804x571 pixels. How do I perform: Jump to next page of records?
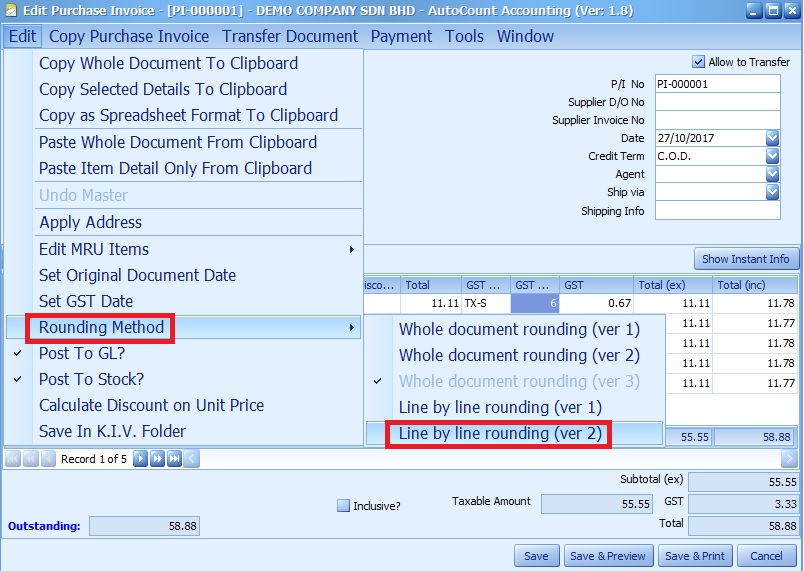(x=157, y=459)
